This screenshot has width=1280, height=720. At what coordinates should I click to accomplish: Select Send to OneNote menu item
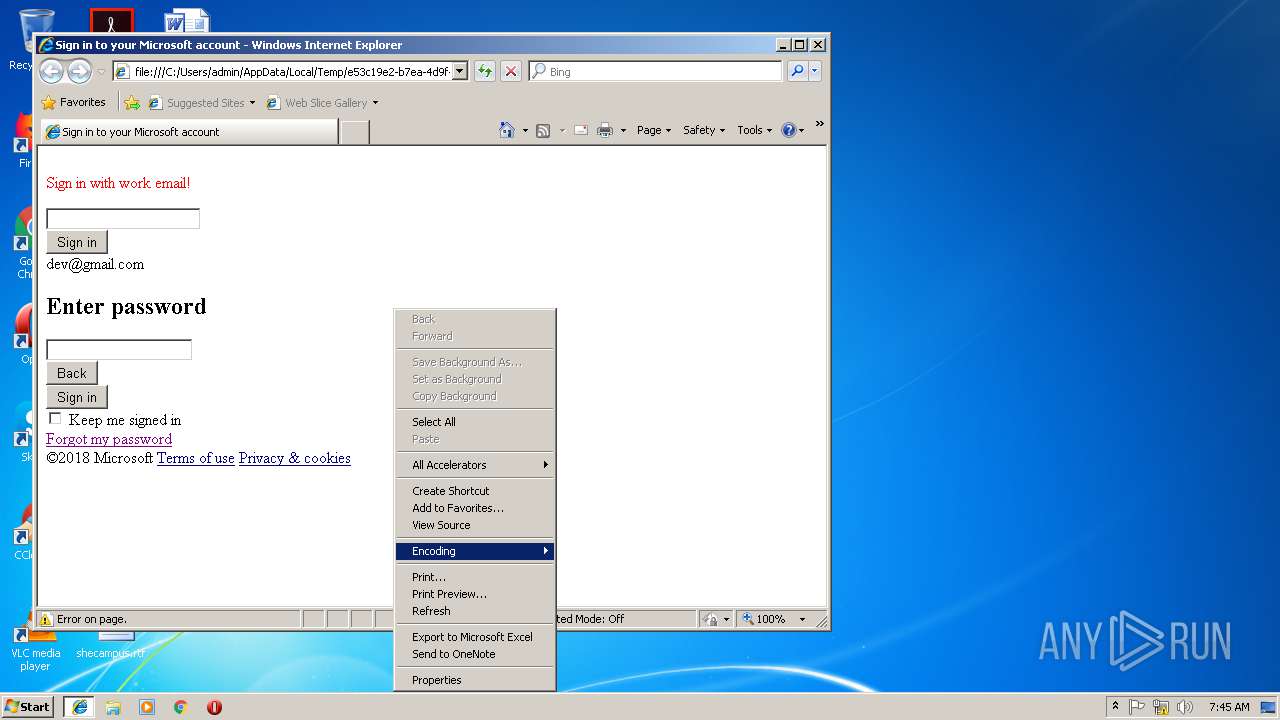475,654
